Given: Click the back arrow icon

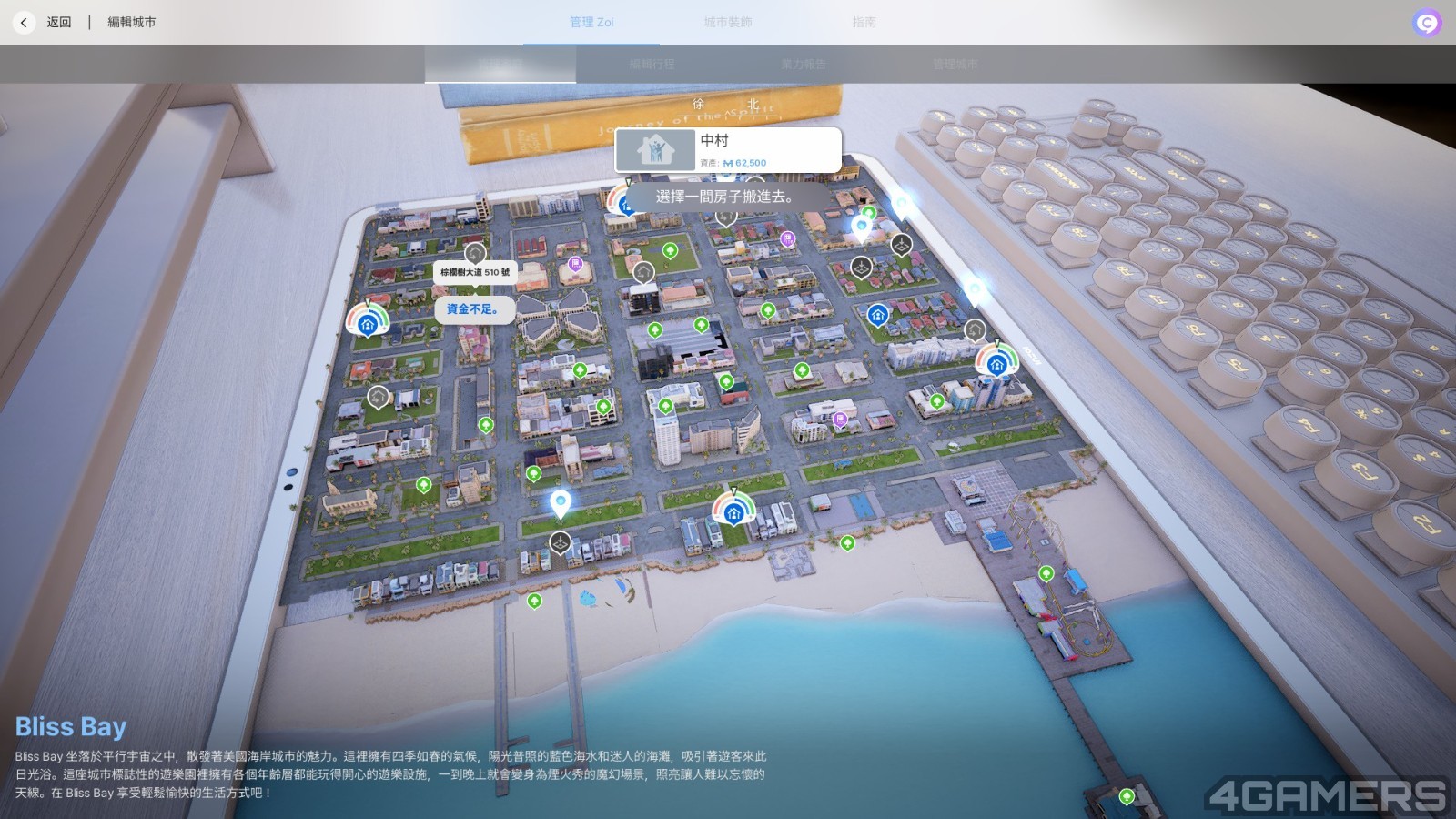Looking at the screenshot, I should pyautogui.click(x=24, y=22).
